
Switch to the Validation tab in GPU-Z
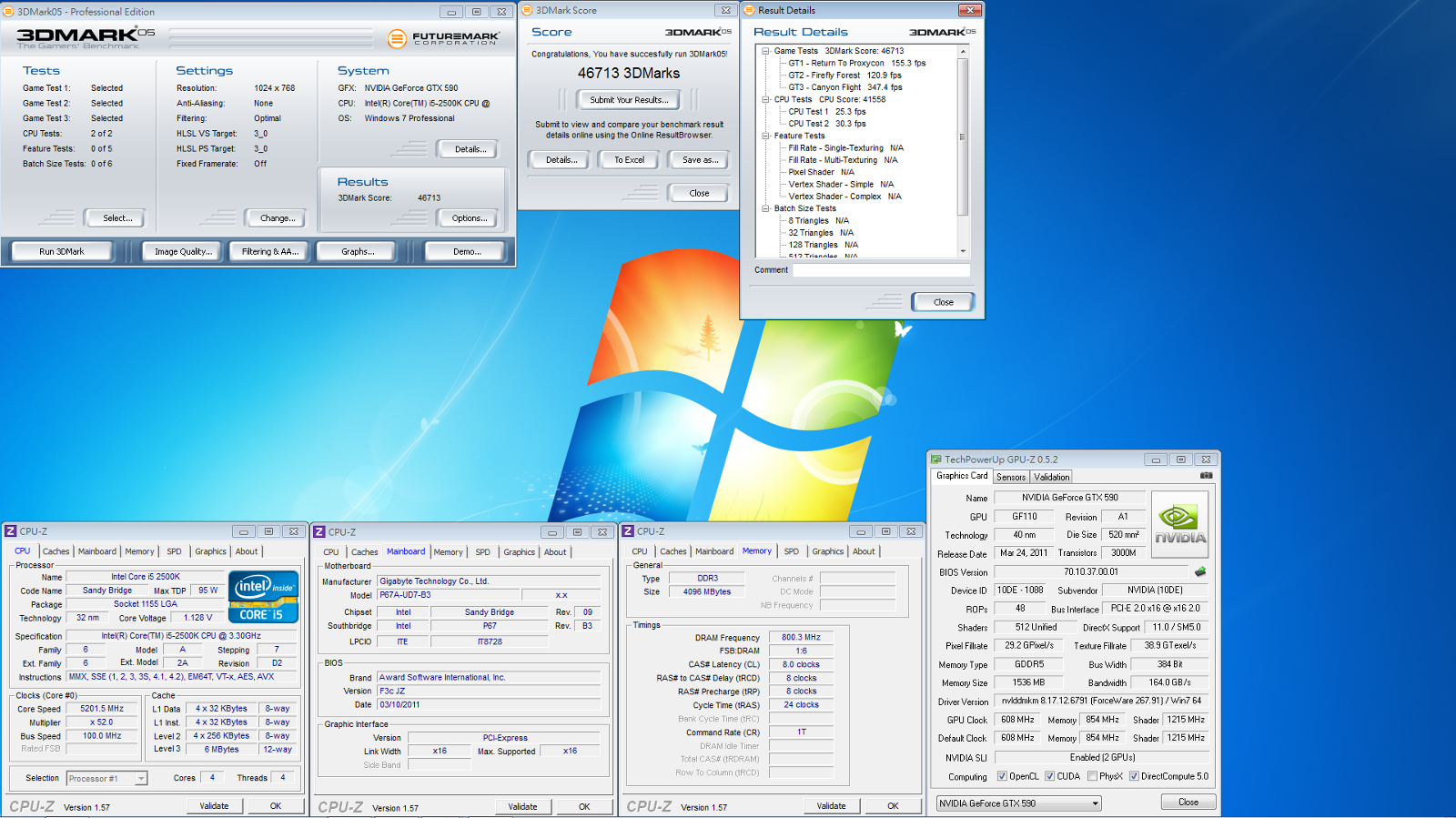[1051, 477]
